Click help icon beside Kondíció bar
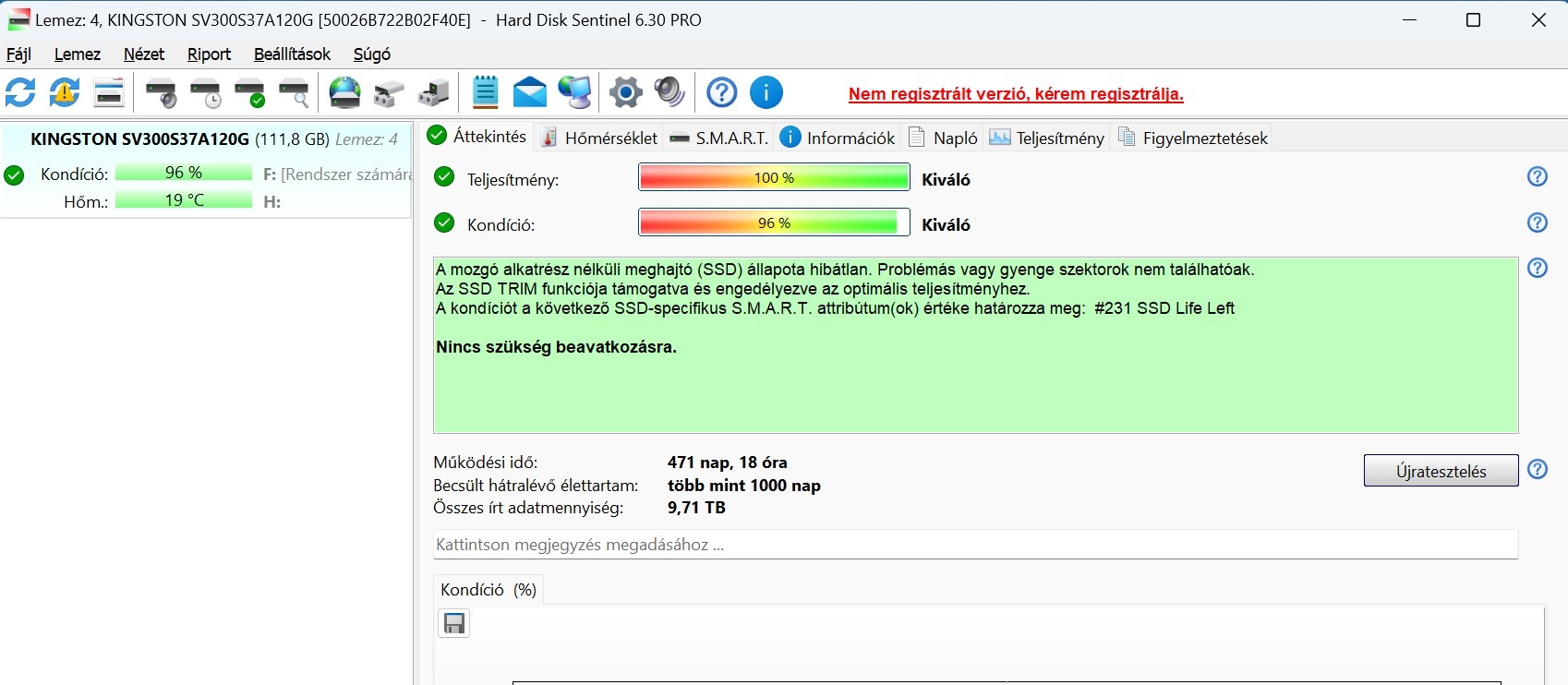Image resolution: width=1568 pixels, height=685 pixels. [x=1538, y=222]
